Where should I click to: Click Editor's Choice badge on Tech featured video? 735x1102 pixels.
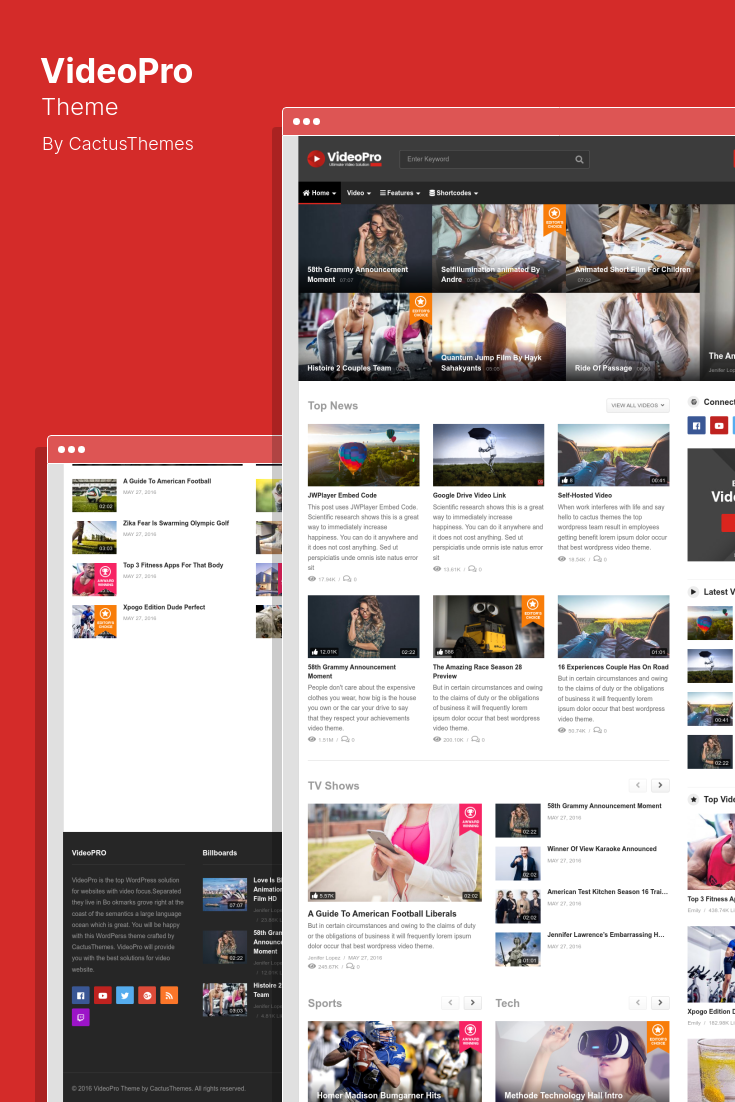click(658, 1036)
